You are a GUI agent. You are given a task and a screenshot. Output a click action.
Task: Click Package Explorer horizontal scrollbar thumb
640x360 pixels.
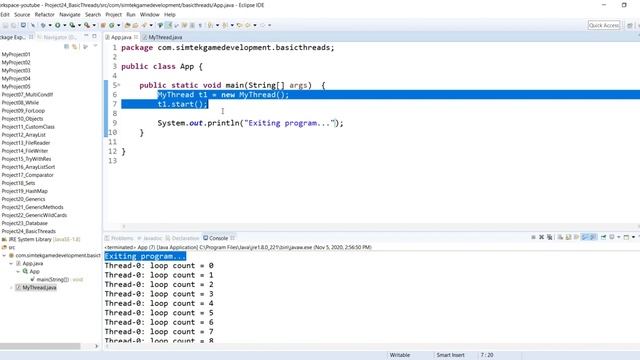tap(40, 346)
